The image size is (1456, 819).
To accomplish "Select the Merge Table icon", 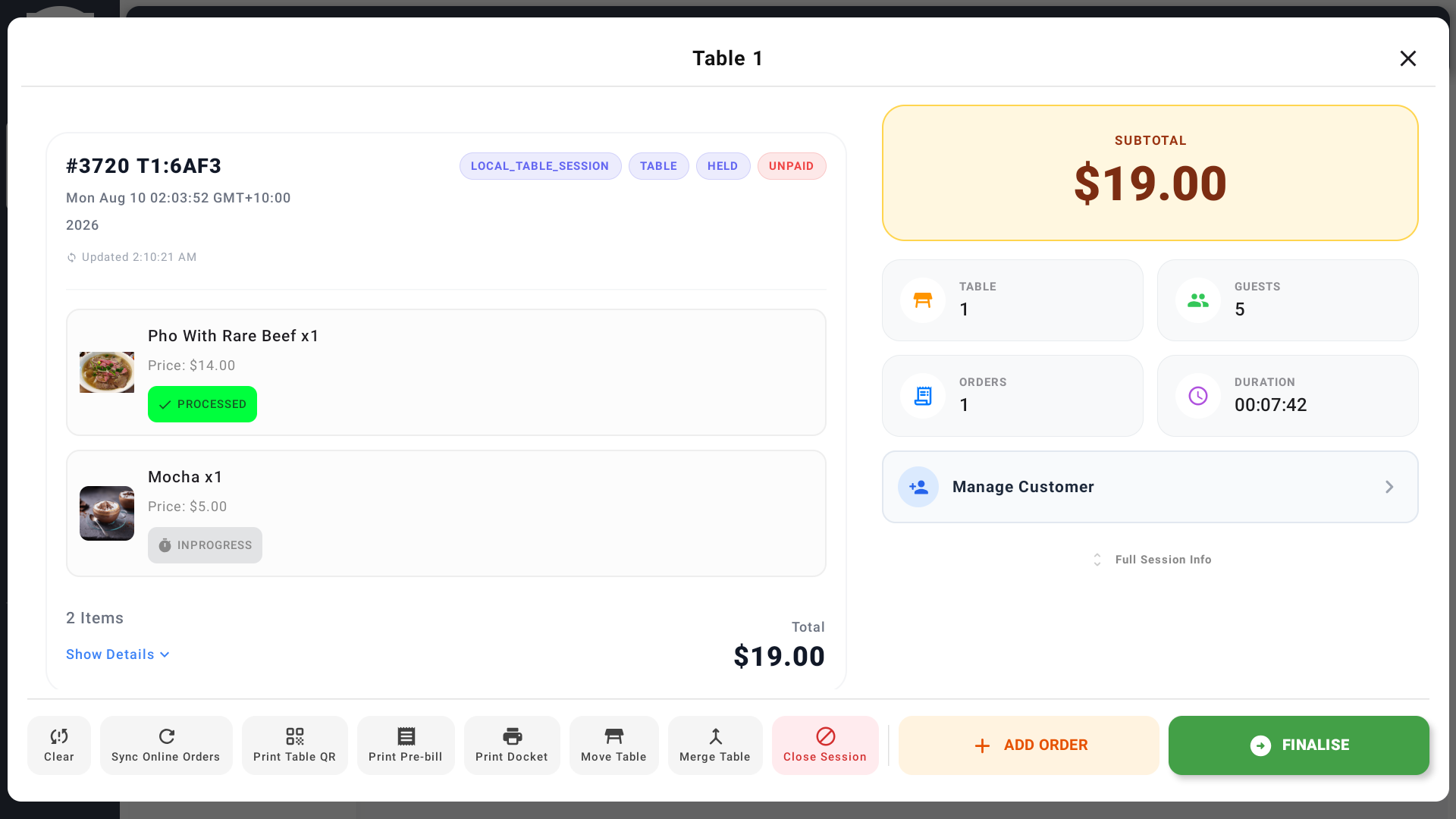I will [715, 745].
